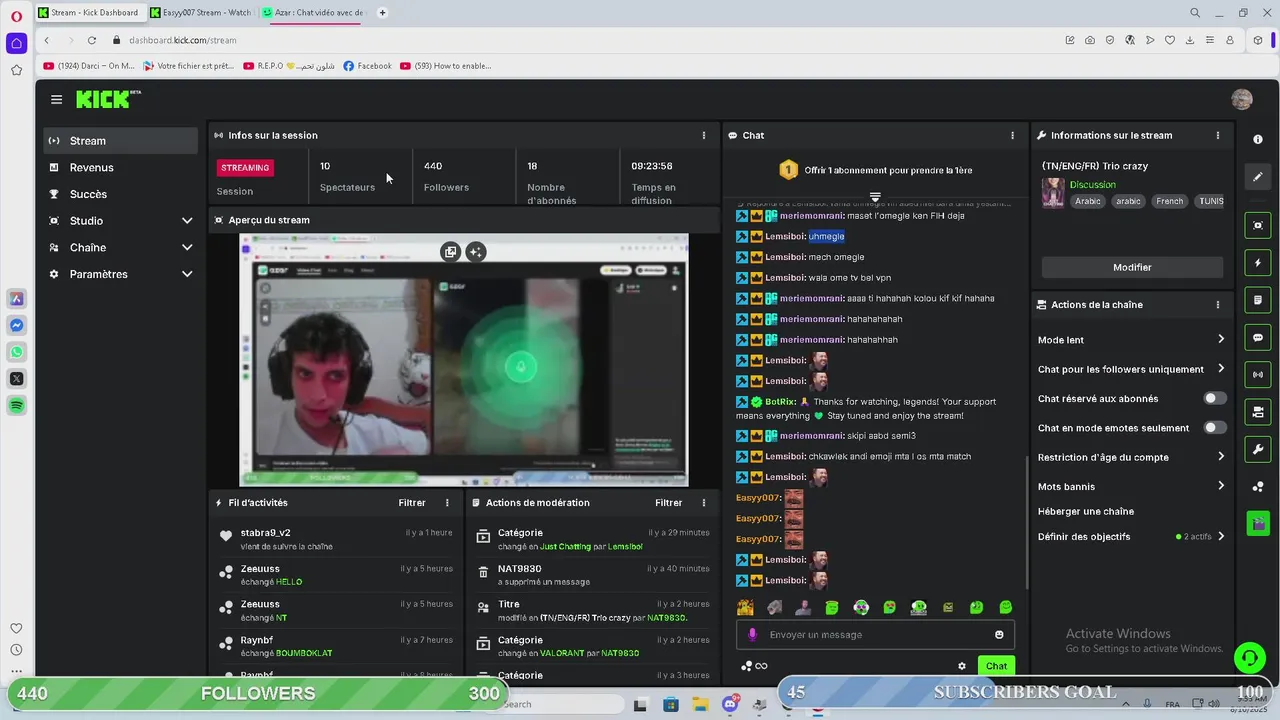Open Chat panel three-dot menu
The image size is (1280, 720).
click(x=1012, y=135)
